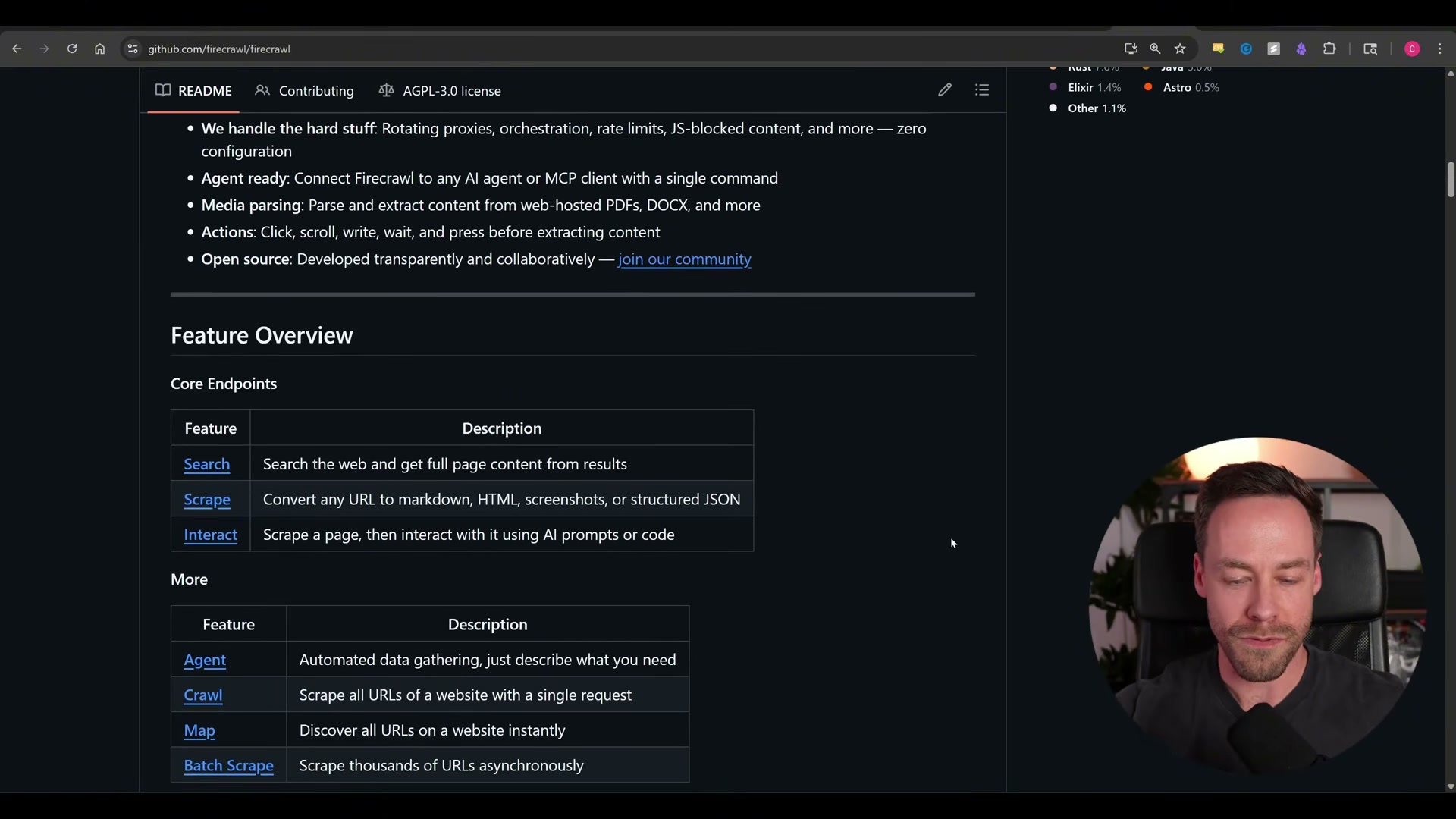Click the Elixir language legend dot
The image size is (1456, 819).
[1054, 86]
